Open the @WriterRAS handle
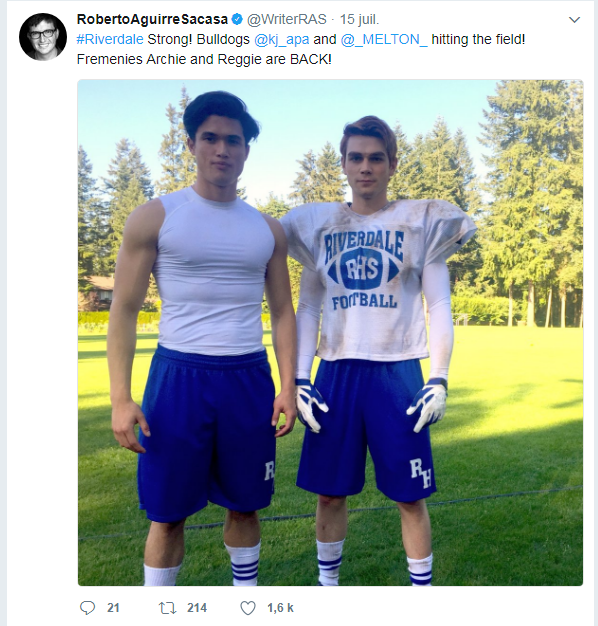 pos(287,19)
